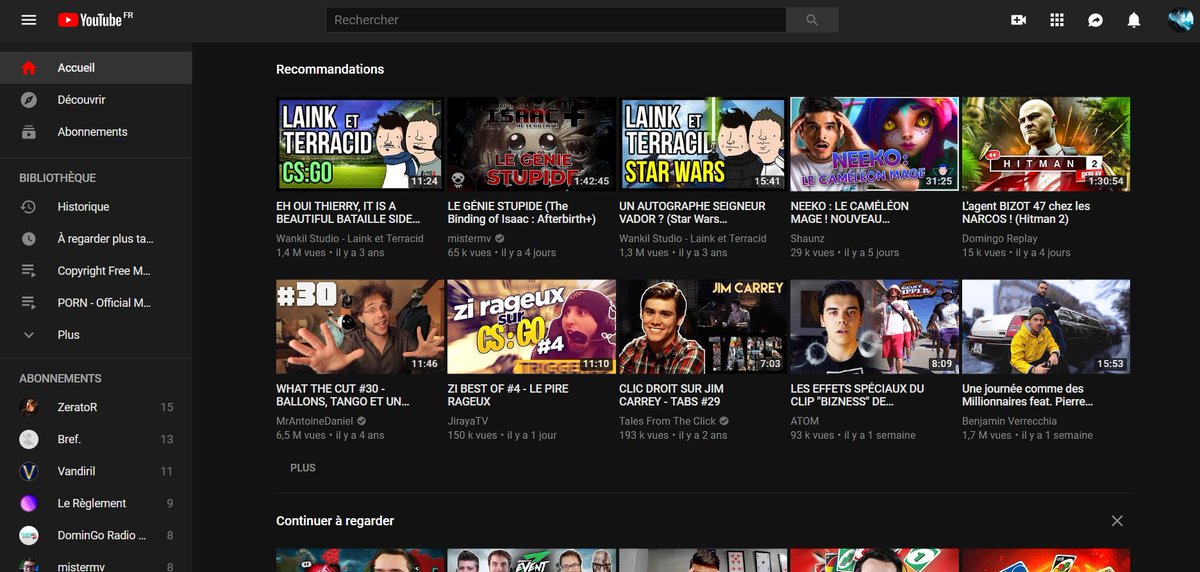Visit Tales From The Click channel link
The width and height of the screenshot is (1200, 572).
[x=667, y=421]
